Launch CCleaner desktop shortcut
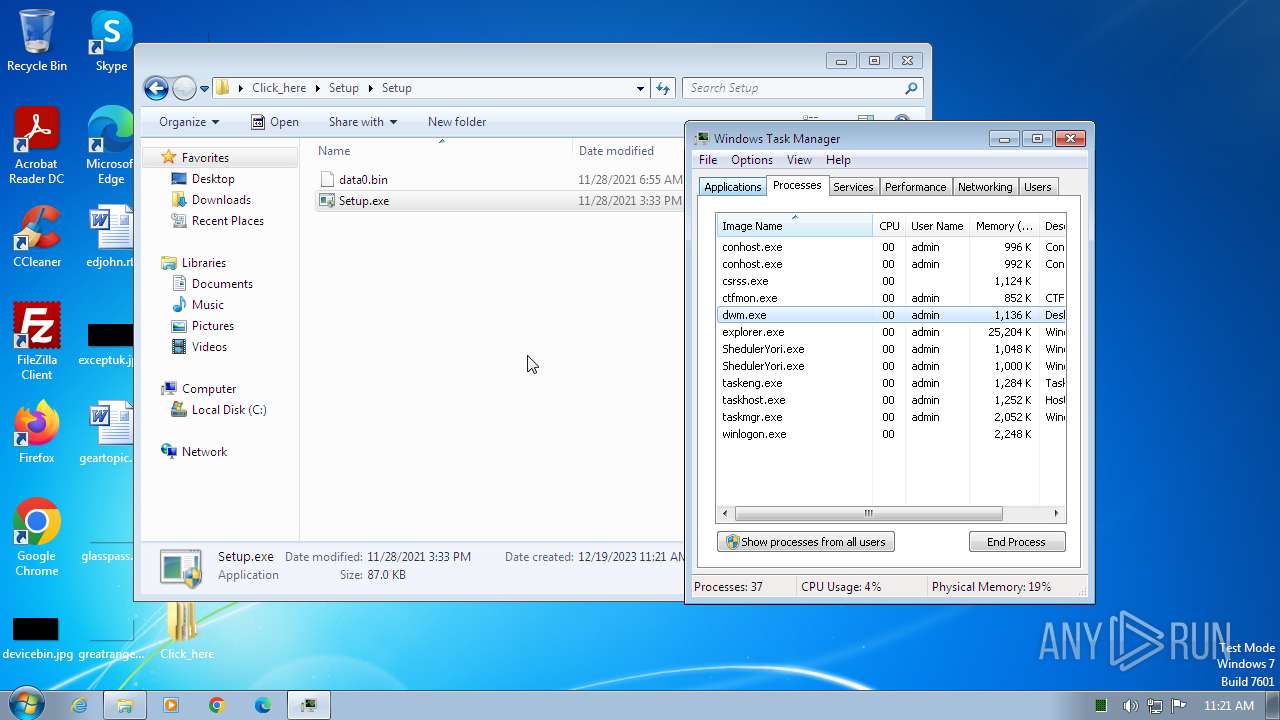 37,236
